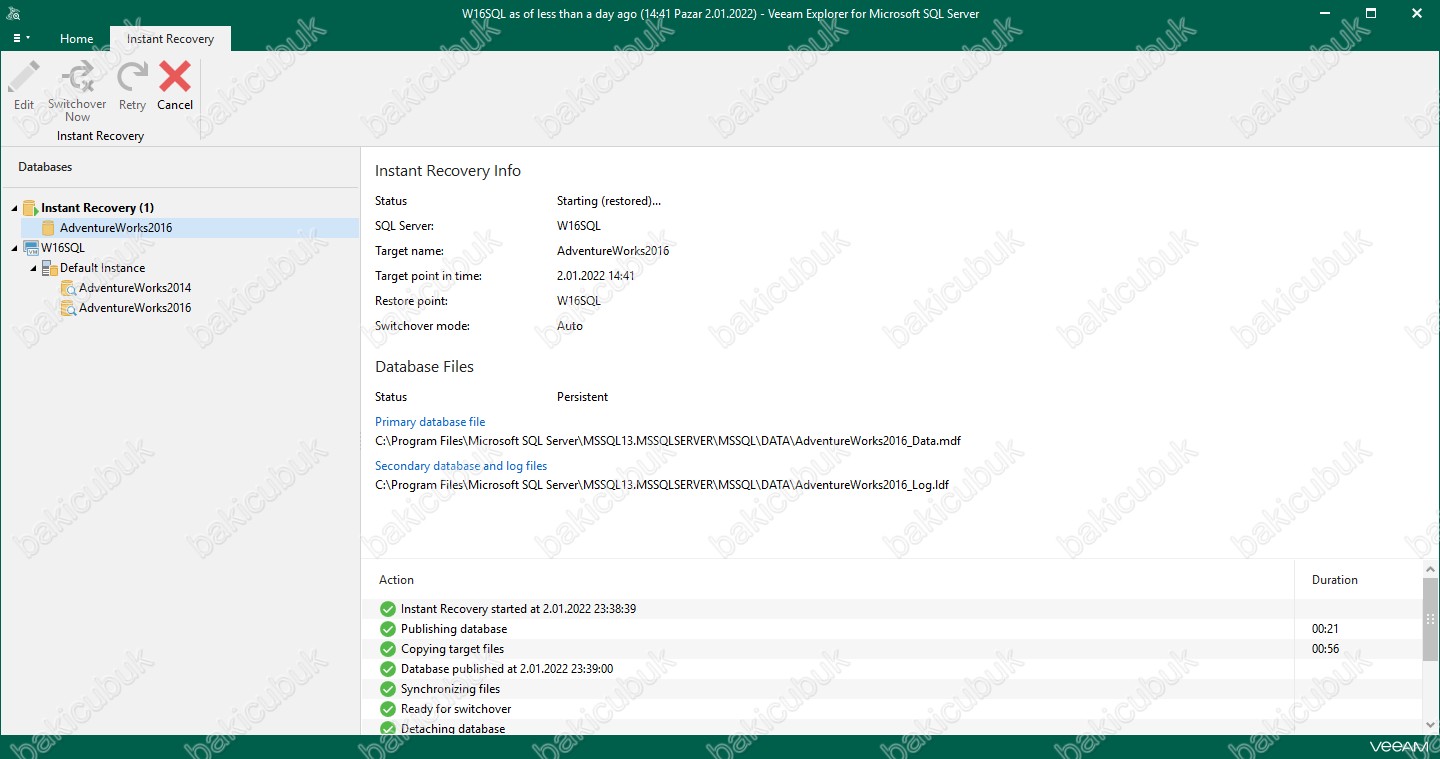Viewport: 1440px width, 759px height.
Task: Click the Veeam Explorer app icon in title bar
Action: click(13, 13)
